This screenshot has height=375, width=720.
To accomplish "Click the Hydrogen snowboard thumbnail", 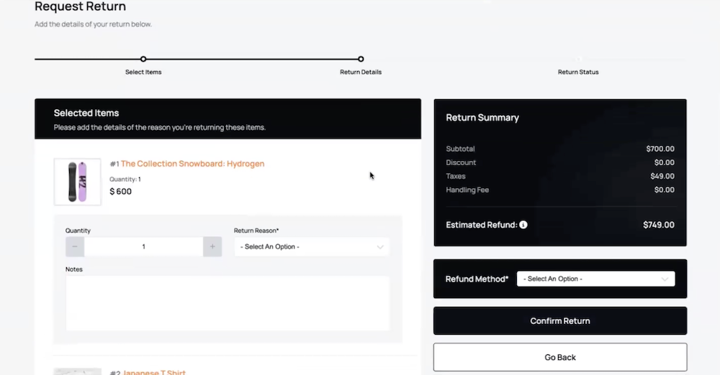I will [77, 182].
